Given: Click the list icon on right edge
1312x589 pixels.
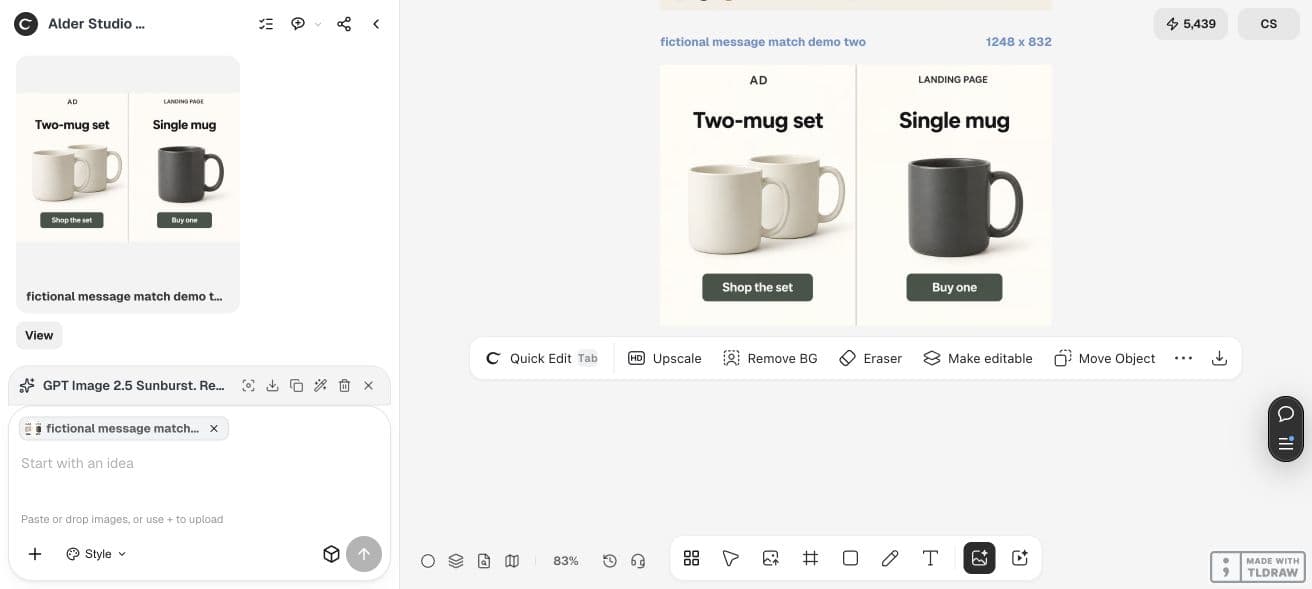Looking at the screenshot, I should point(1286,444).
